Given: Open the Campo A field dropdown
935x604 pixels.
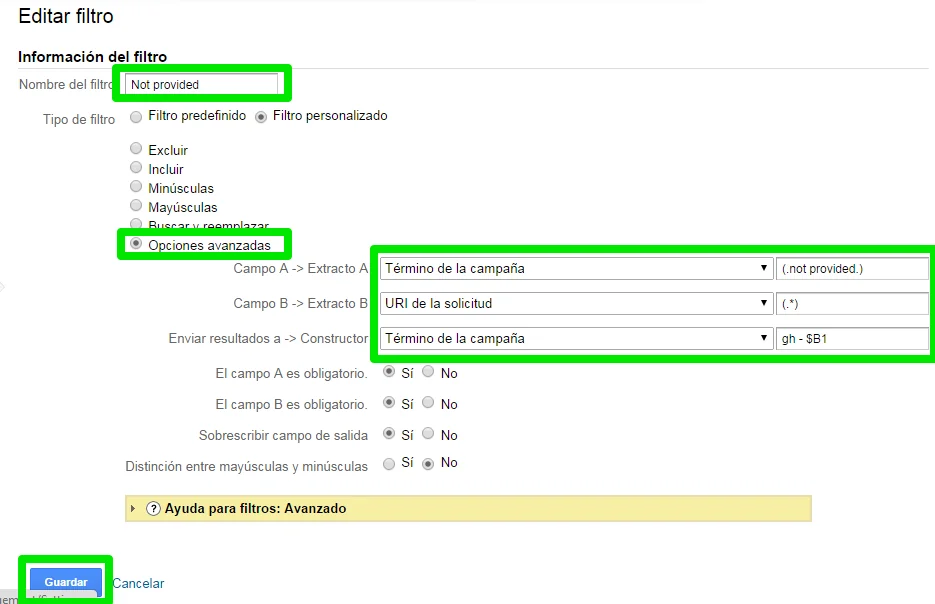Looking at the screenshot, I should click(575, 268).
